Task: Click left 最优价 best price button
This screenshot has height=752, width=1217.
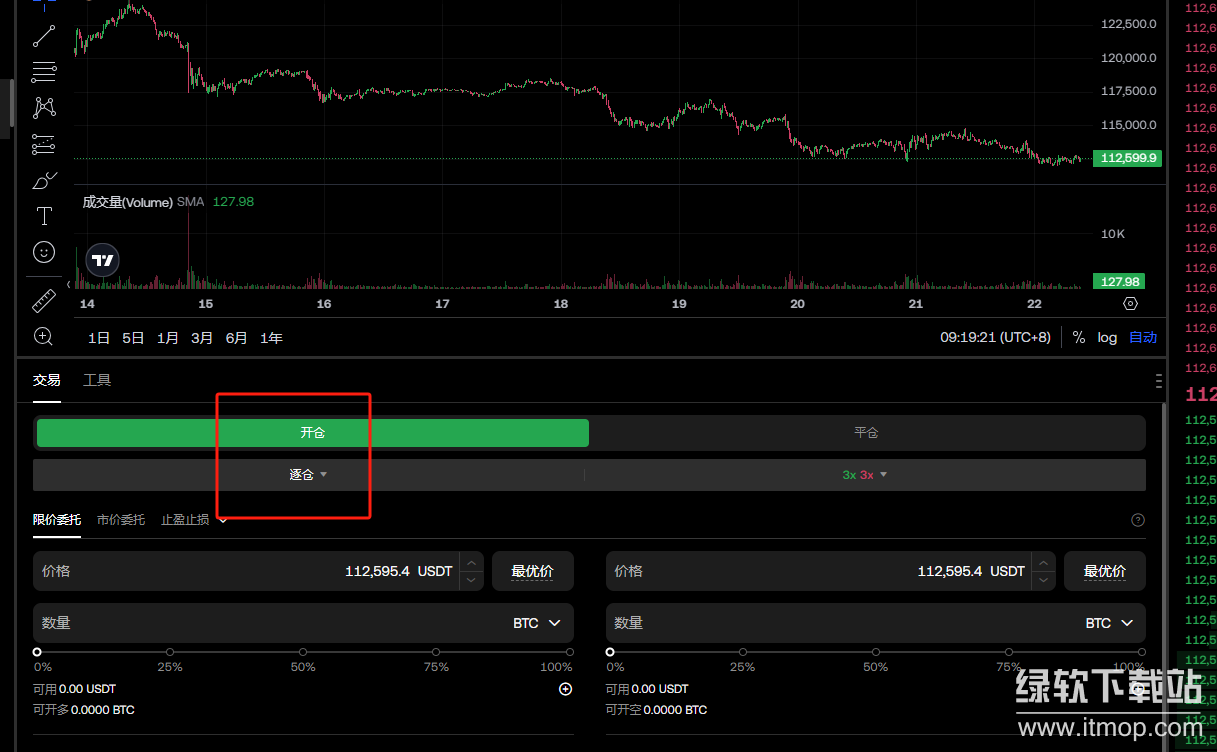Action: (532, 572)
